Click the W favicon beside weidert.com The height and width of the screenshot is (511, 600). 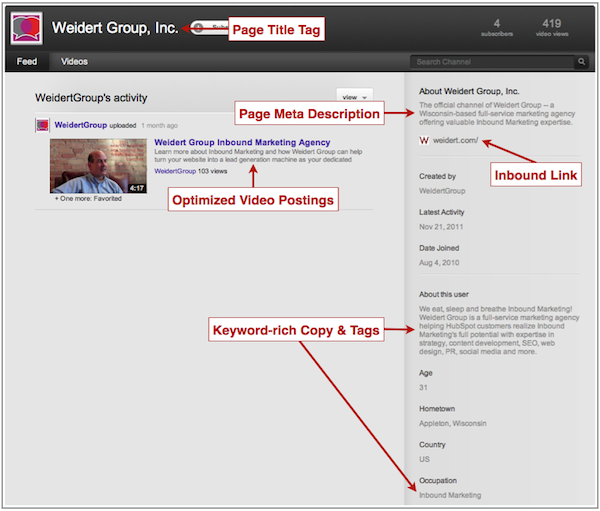[424, 140]
